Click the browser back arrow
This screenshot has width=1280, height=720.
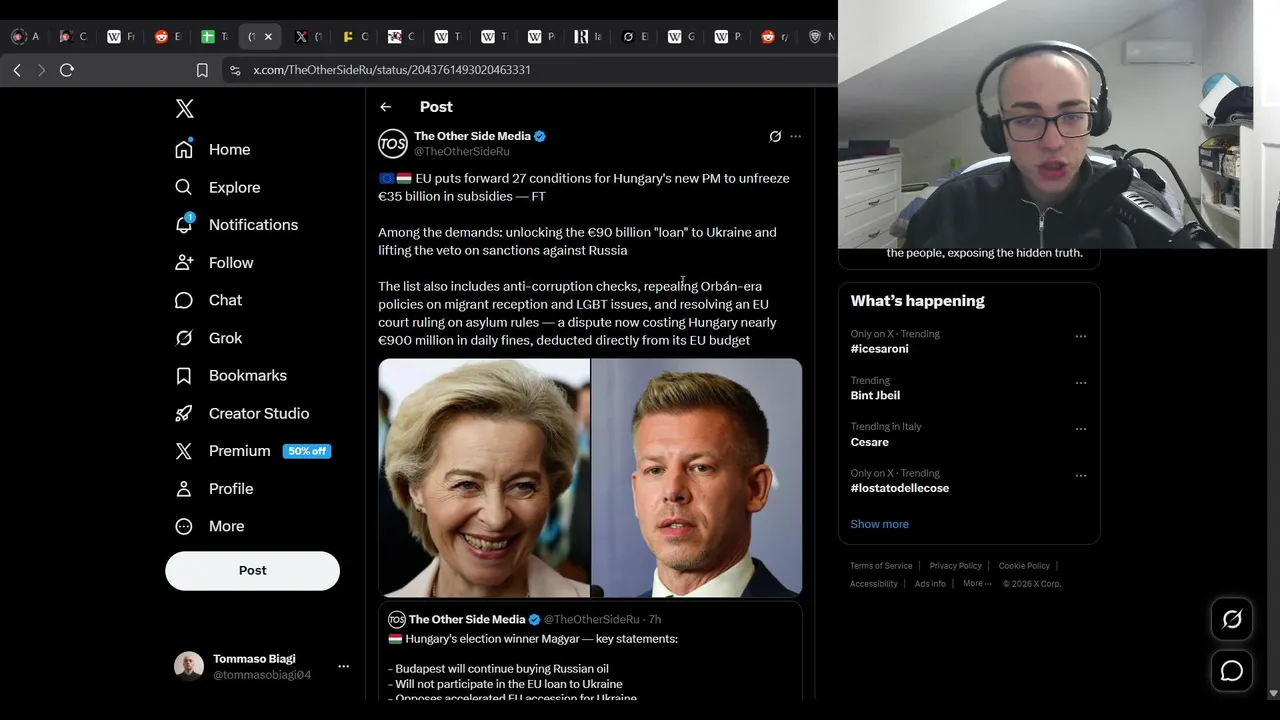[x=17, y=70]
